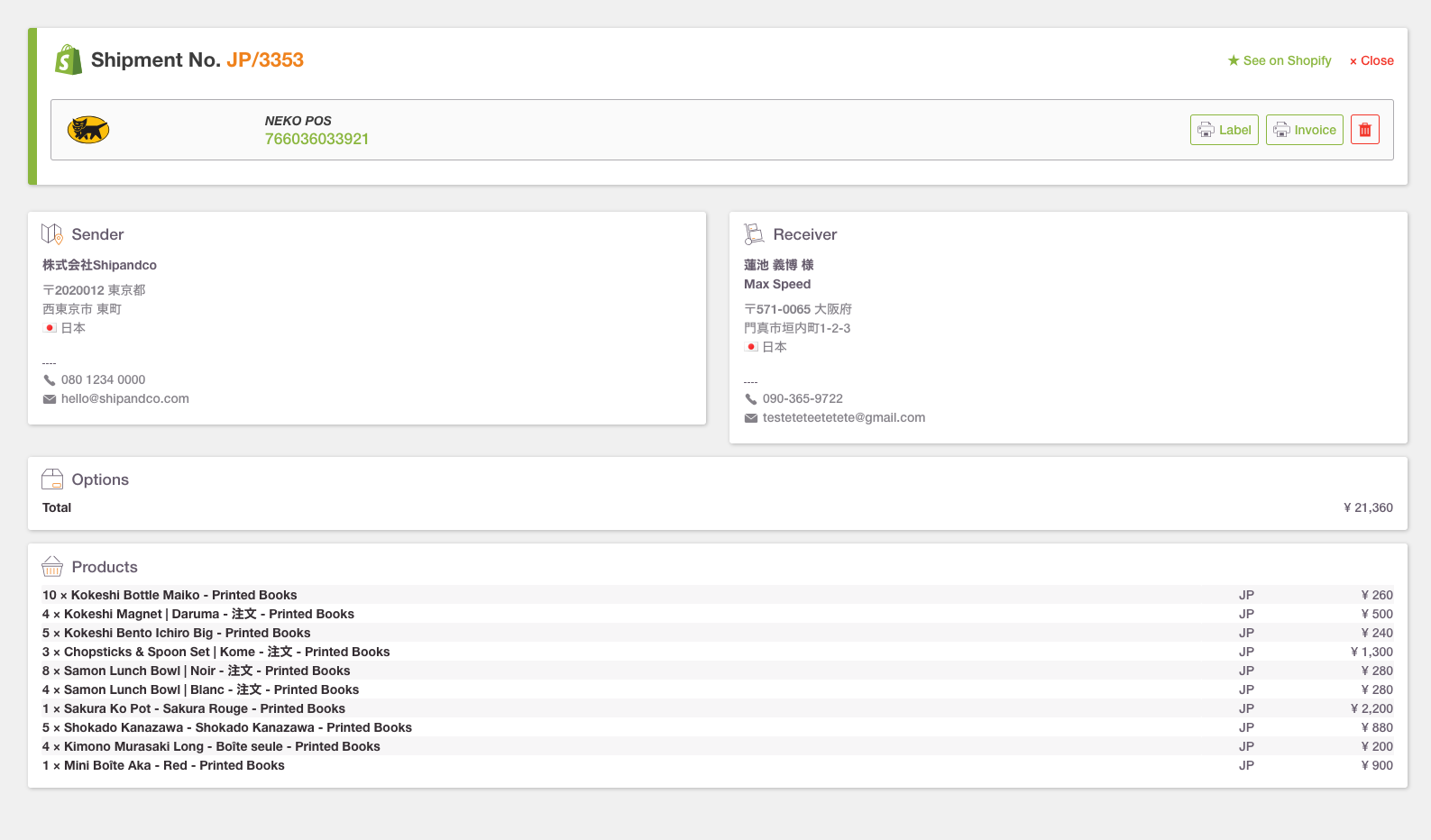Click the Shopify bag logo icon
Image resolution: width=1431 pixels, height=840 pixels.
[x=69, y=60]
